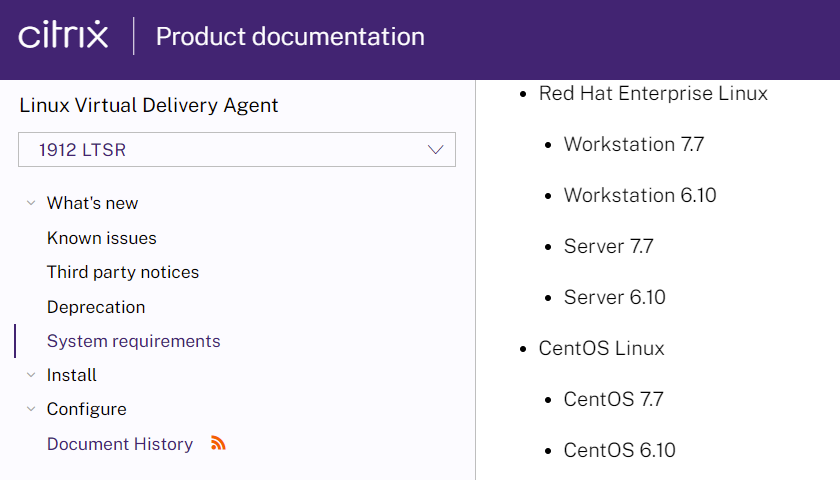Open Document History link
The image size is (840, 480).
click(120, 444)
